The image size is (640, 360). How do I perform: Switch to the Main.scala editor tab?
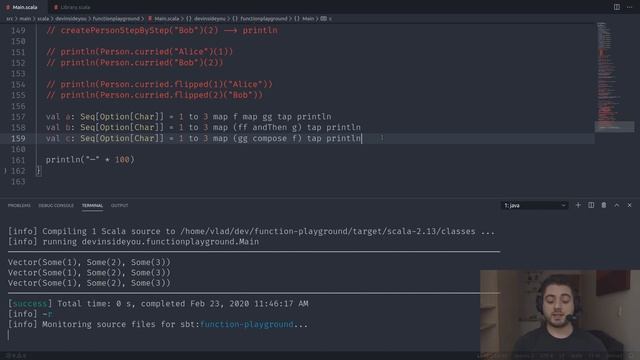pyautogui.click(x=24, y=7)
